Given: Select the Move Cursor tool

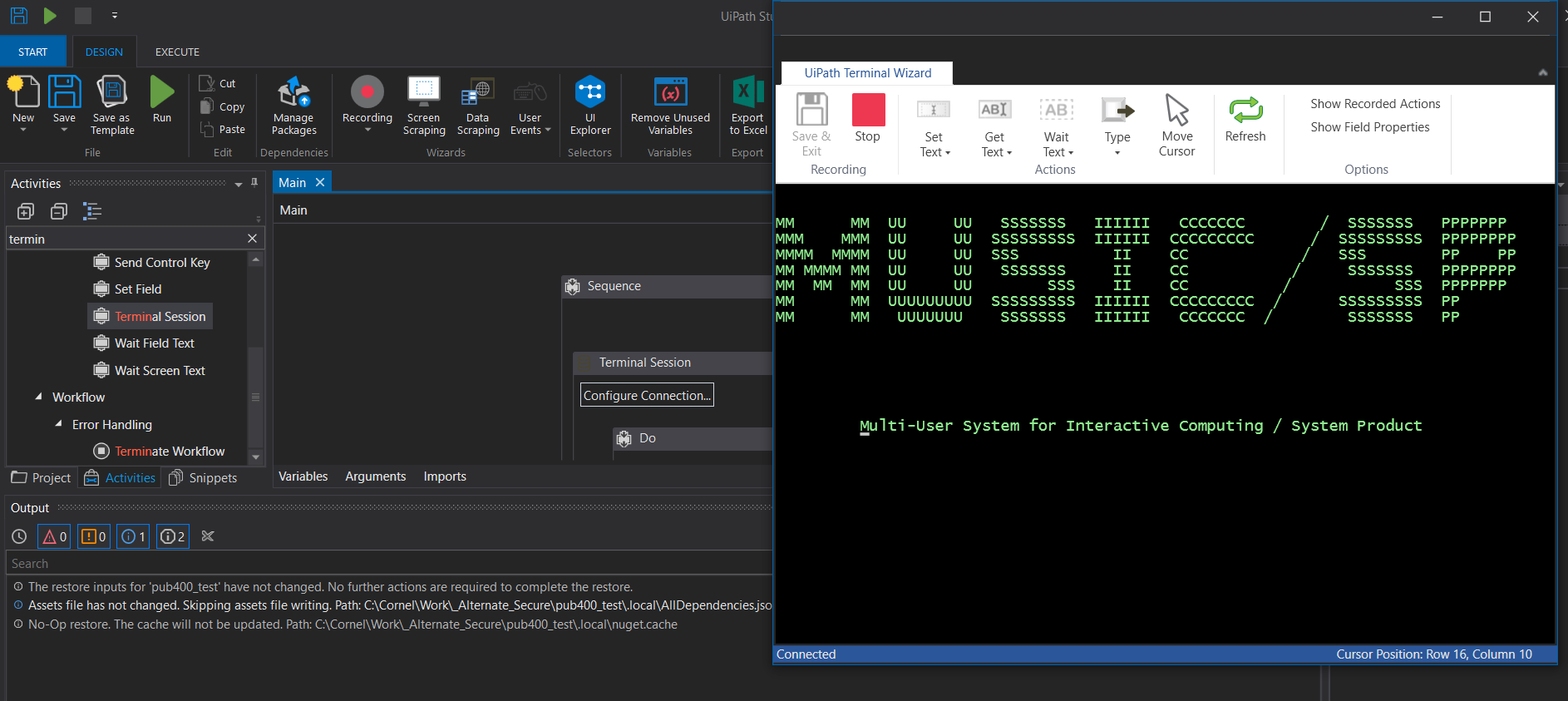Looking at the screenshot, I should point(1176,125).
